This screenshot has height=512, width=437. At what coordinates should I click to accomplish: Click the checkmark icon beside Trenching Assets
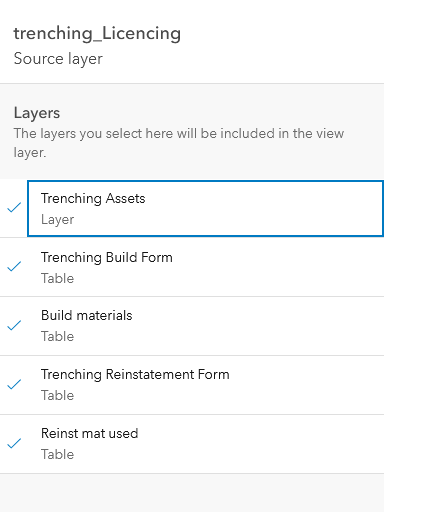tap(14, 208)
